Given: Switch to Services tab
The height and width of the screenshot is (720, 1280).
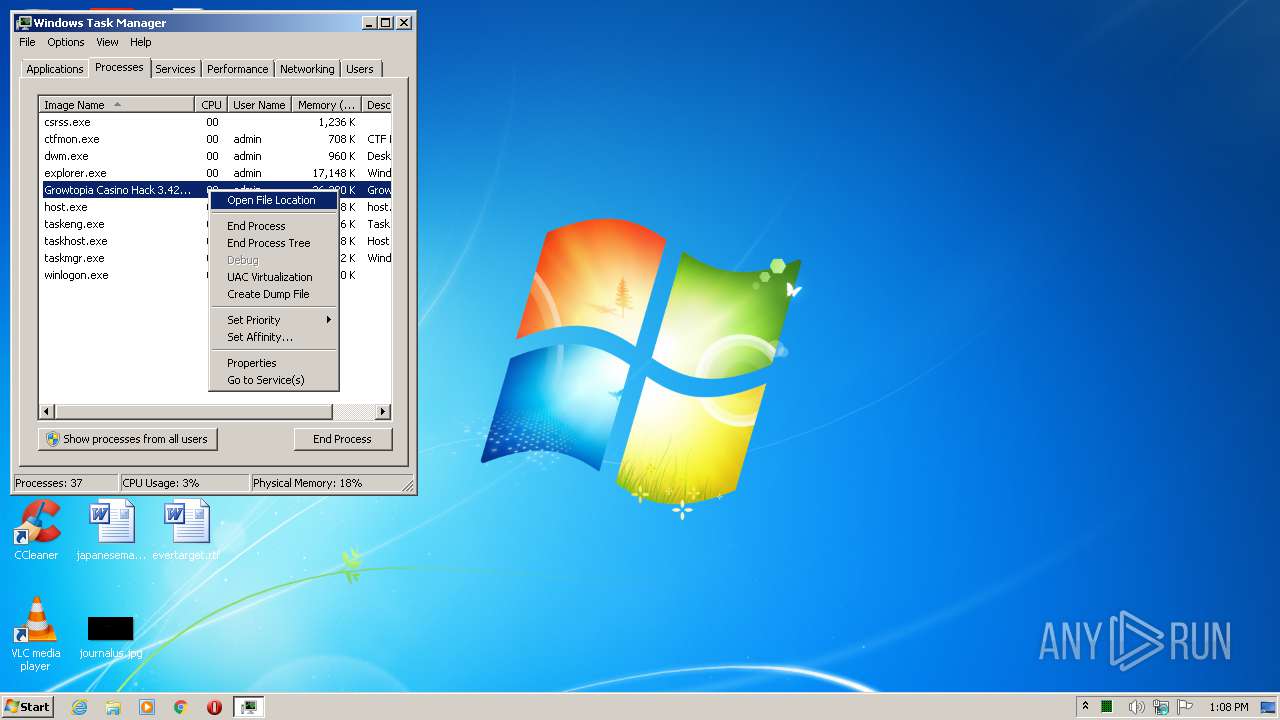Looking at the screenshot, I should [175, 69].
